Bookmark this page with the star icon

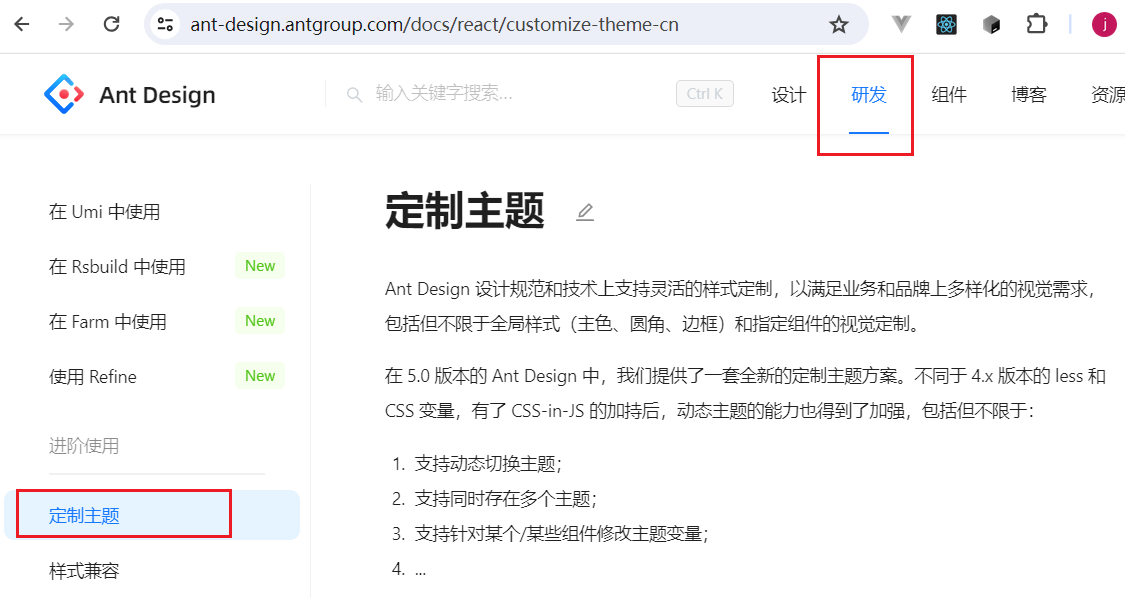pos(839,25)
